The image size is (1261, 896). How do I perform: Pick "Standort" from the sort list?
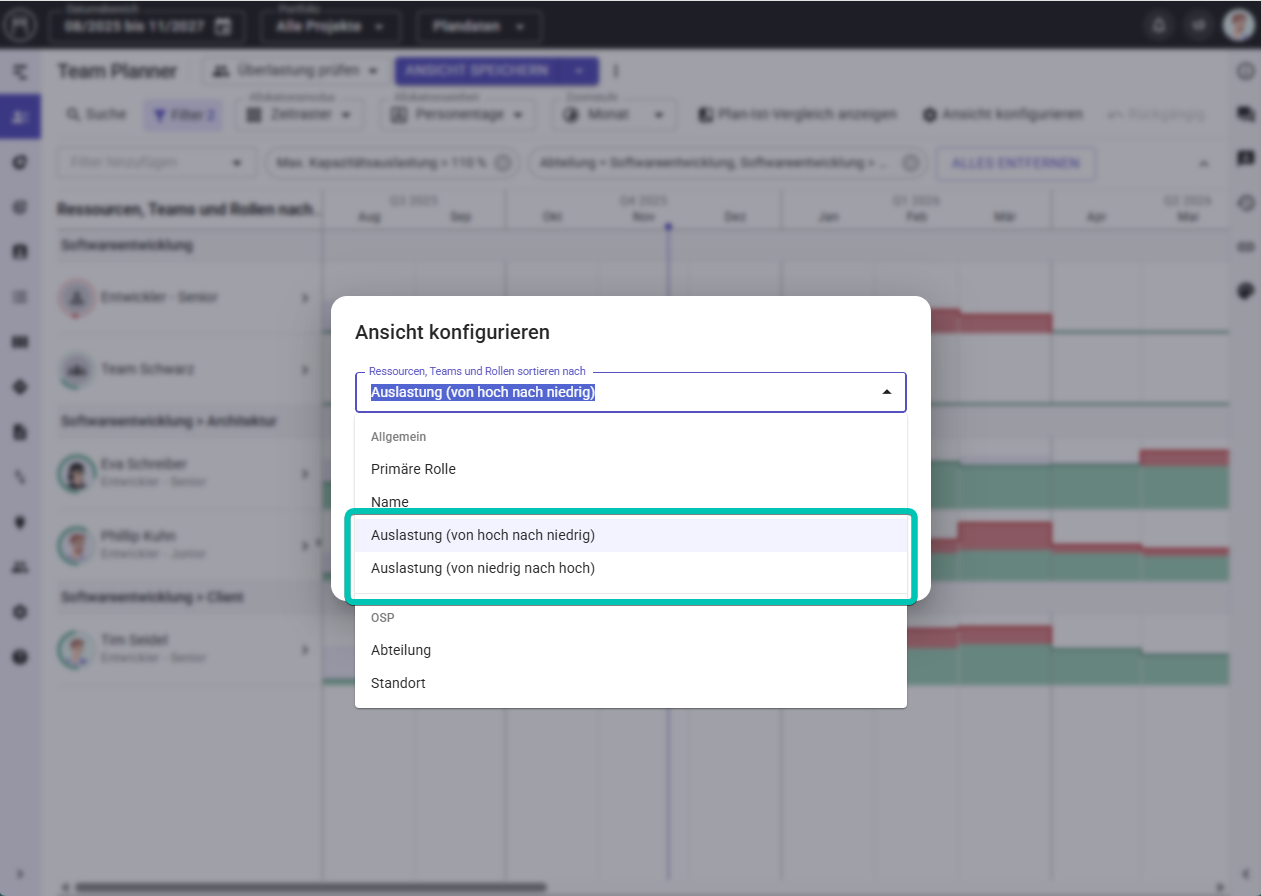398,683
